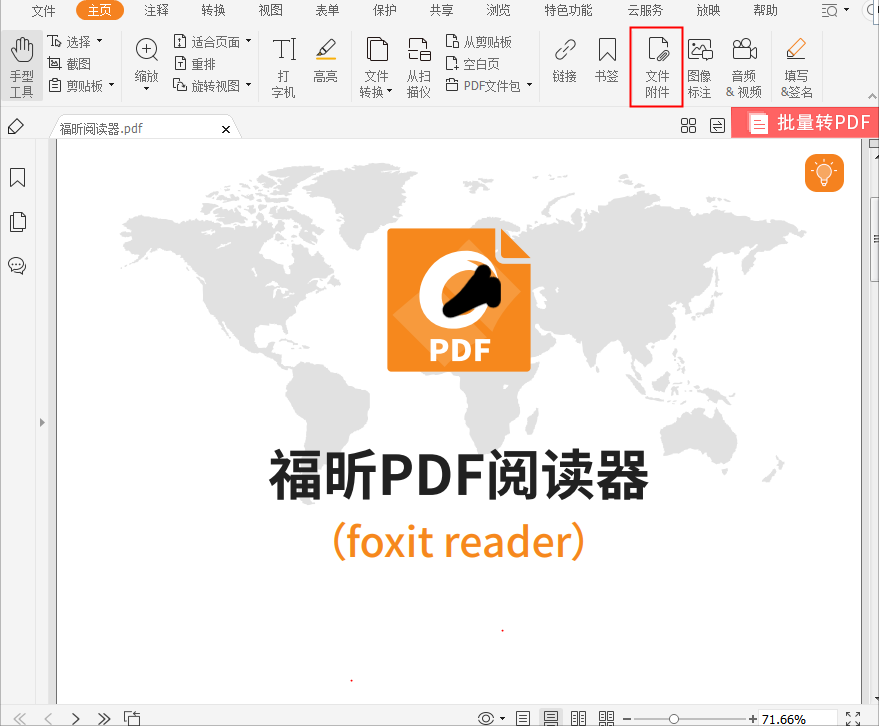Image resolution: width=879 pixels, height=726 pixels.
Task: Expand the Clipboard (剪贴板) dropdown arrow
Action: tap(112, 85)
